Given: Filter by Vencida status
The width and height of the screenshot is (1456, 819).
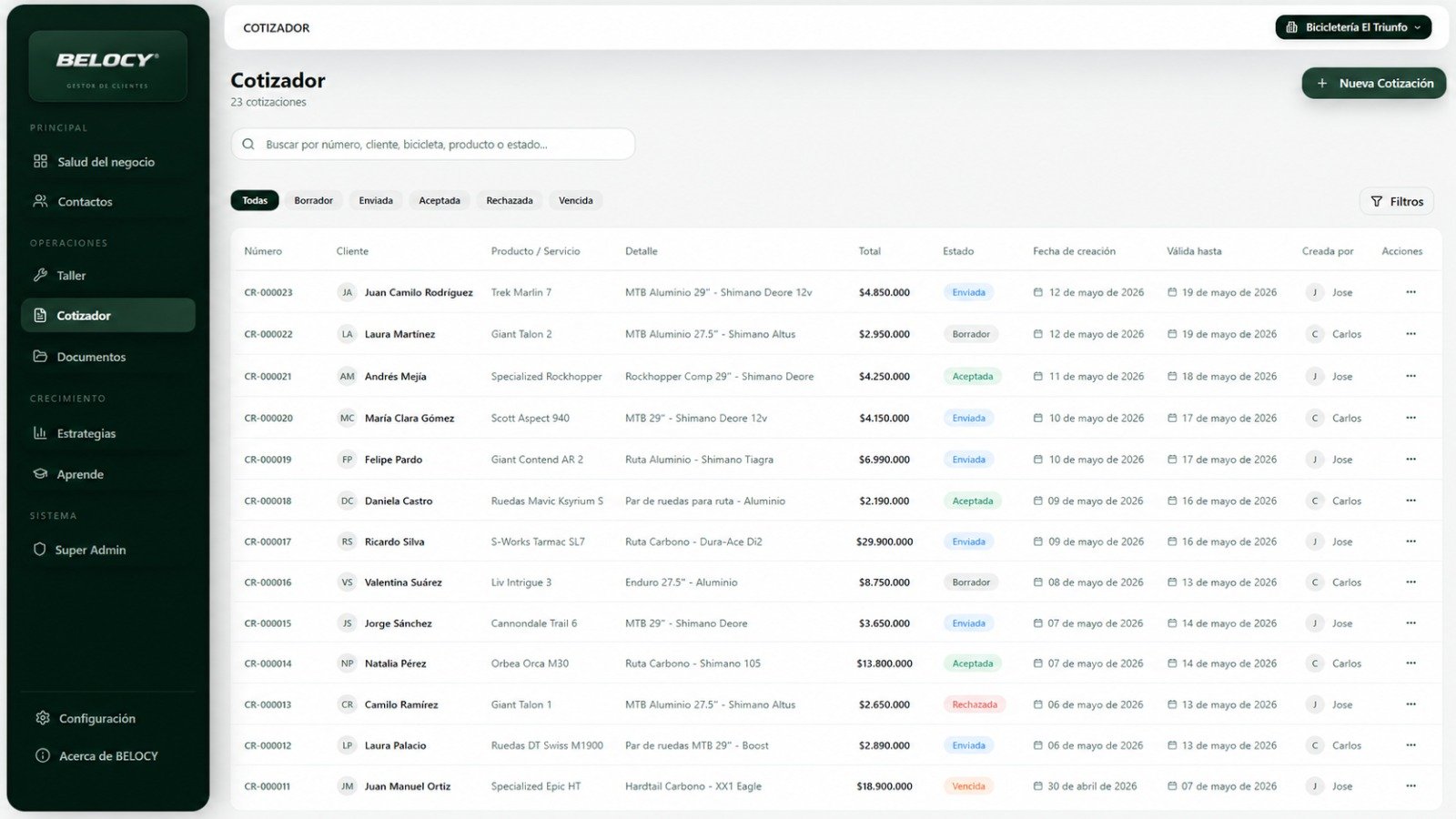Looking at the screenshot, I should (x=576, y=200).
